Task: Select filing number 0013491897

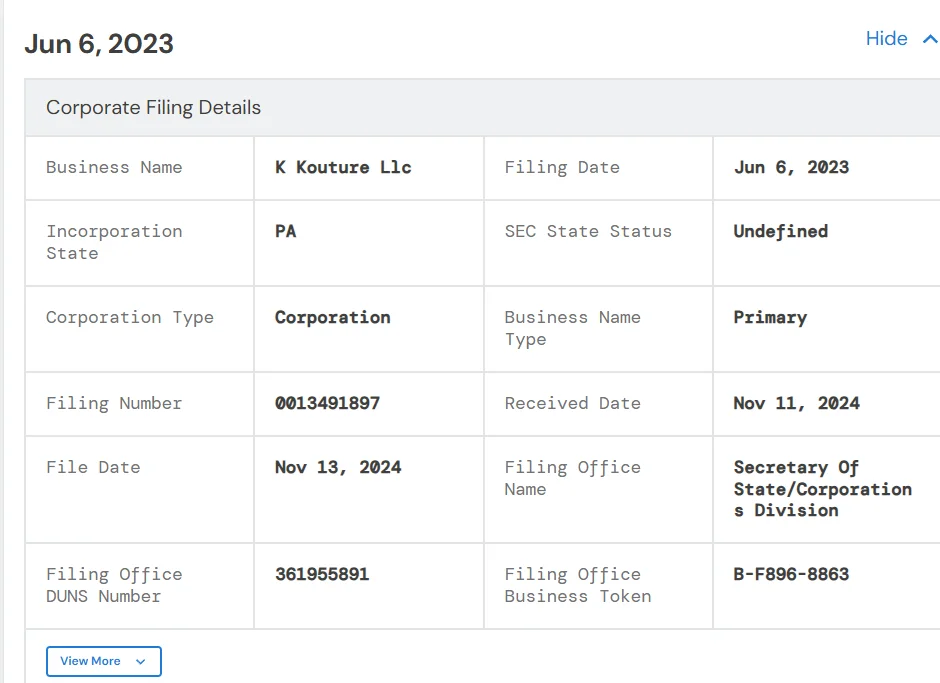Action: [327, 404]
